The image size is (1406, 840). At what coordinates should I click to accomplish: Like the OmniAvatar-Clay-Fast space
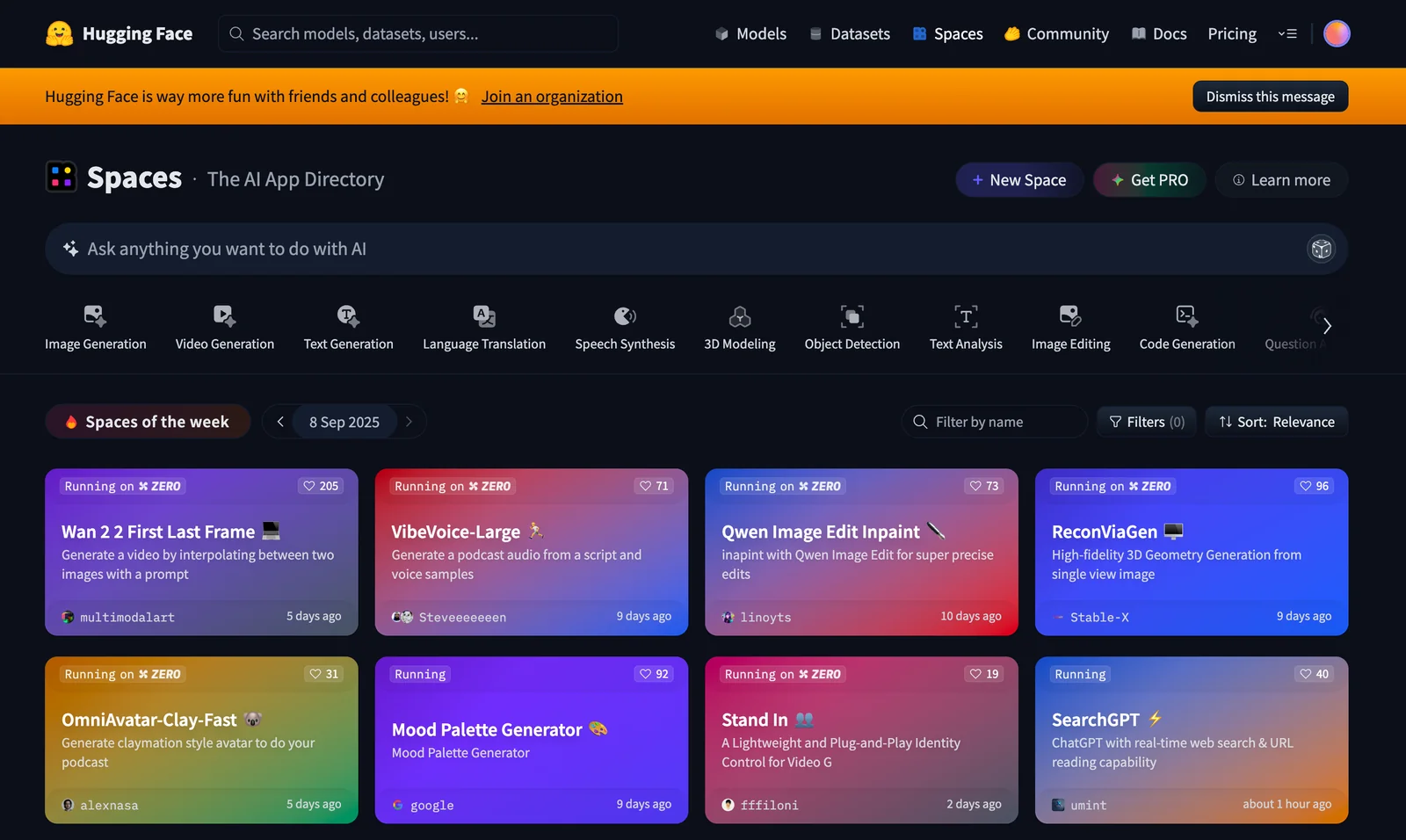pyautogui.click(x=323, y=674)
